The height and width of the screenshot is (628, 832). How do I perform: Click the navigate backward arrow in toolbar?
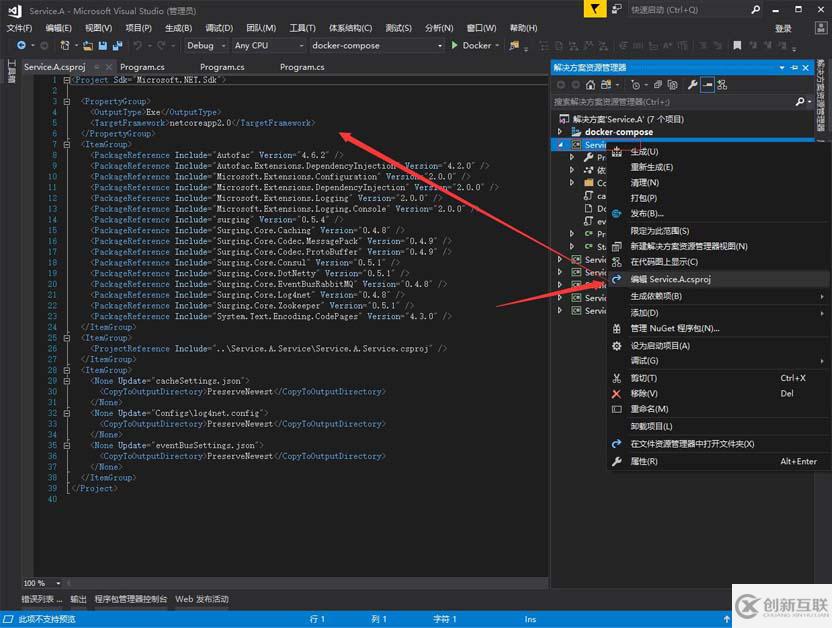click(x=21, y=46)
